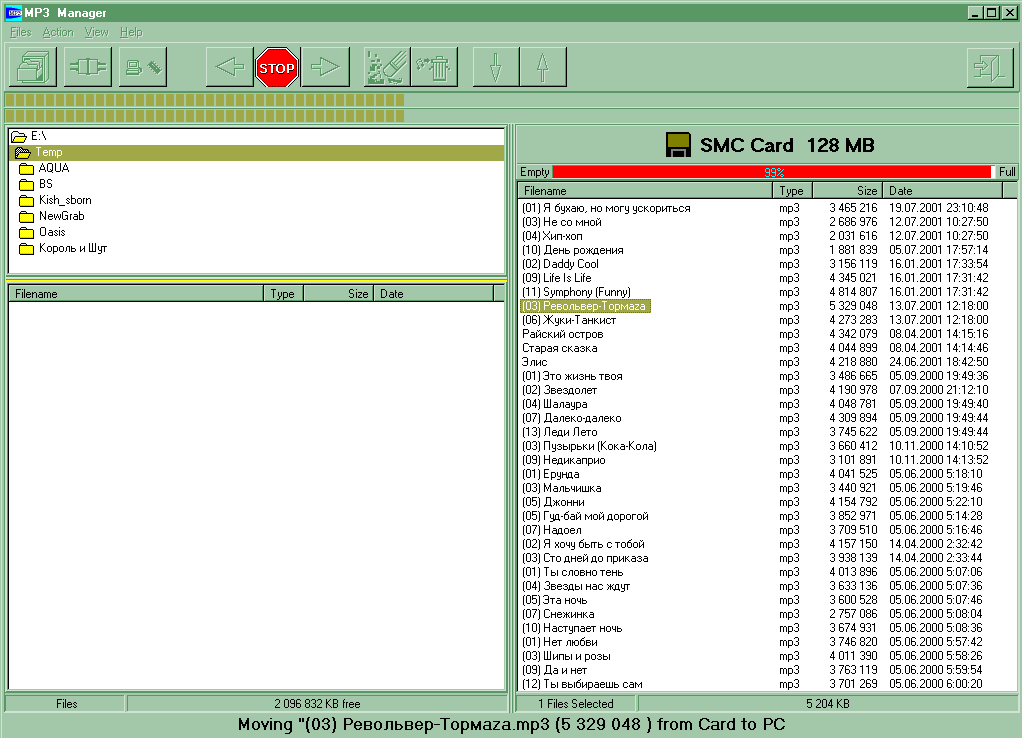The height and width of the screenshot is (738, 1022).
Task: Select the AQUA folder
Action: pos(53,168)
